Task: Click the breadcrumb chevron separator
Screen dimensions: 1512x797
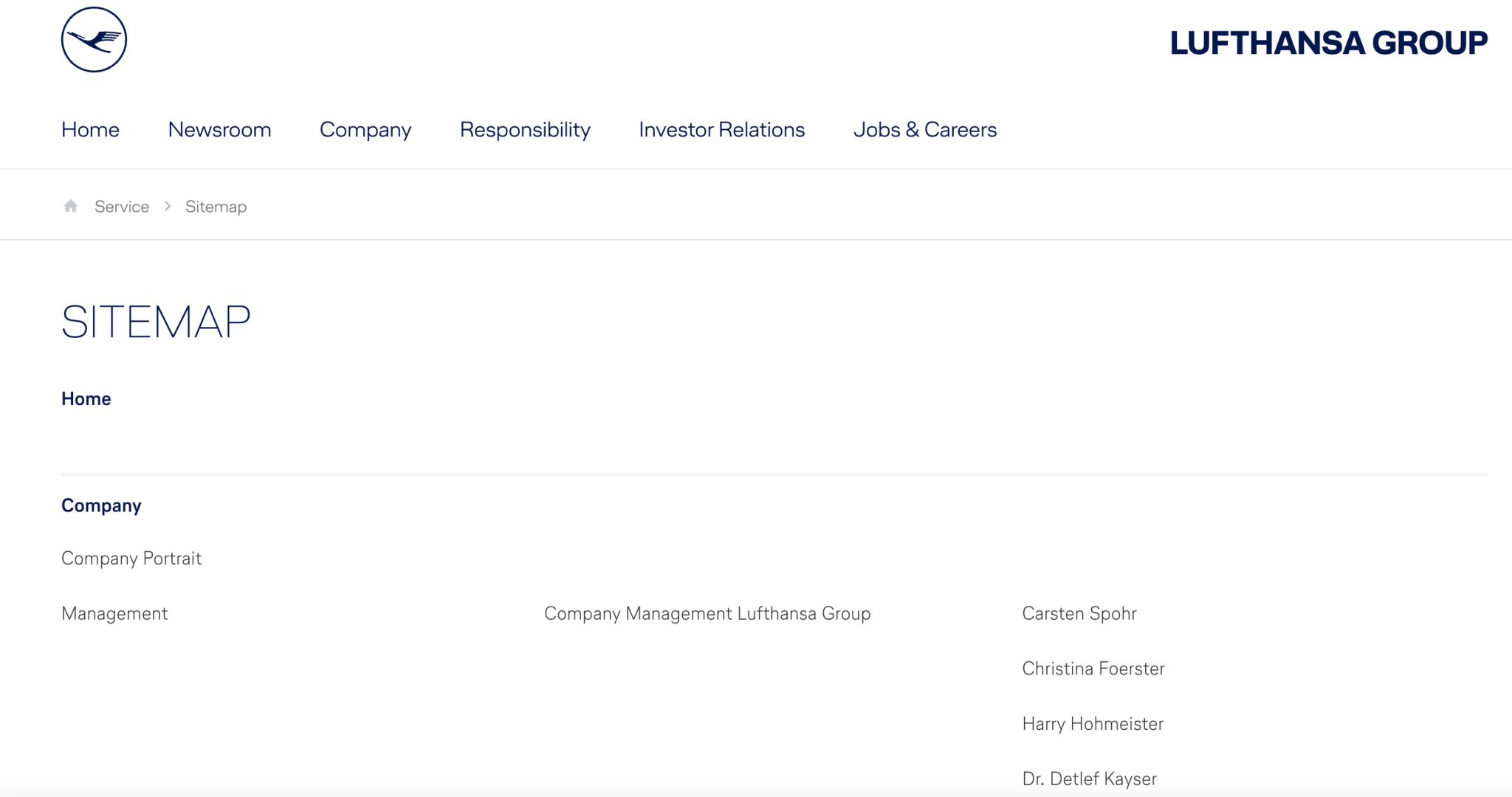Action: click(x=168, y=207)
